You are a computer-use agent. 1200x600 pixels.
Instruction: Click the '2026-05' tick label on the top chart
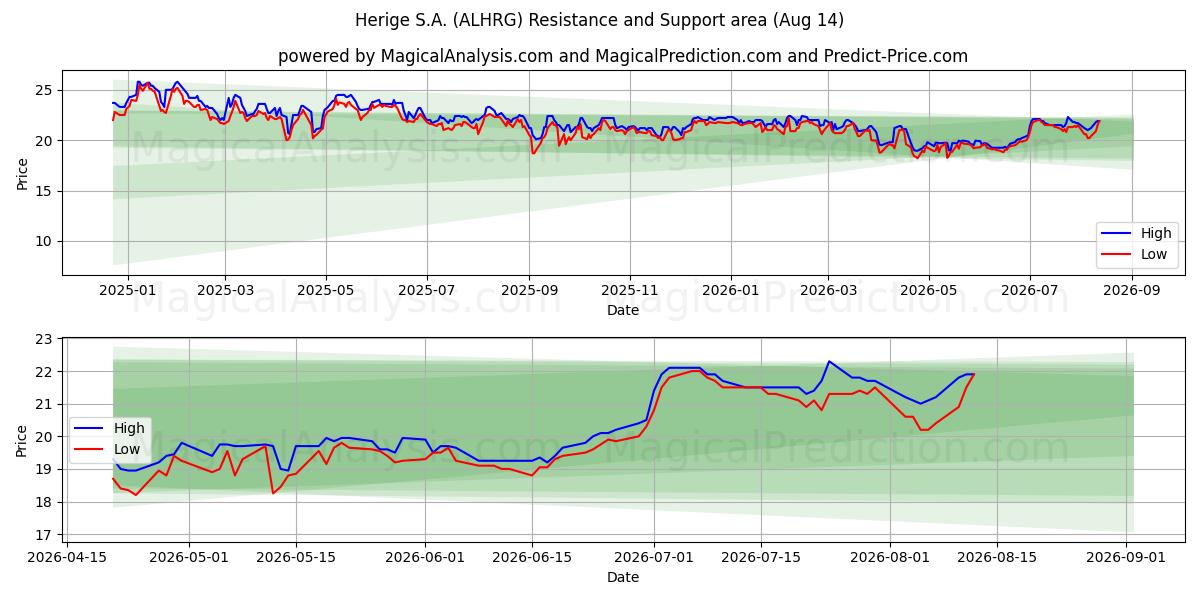pos(929,291)
